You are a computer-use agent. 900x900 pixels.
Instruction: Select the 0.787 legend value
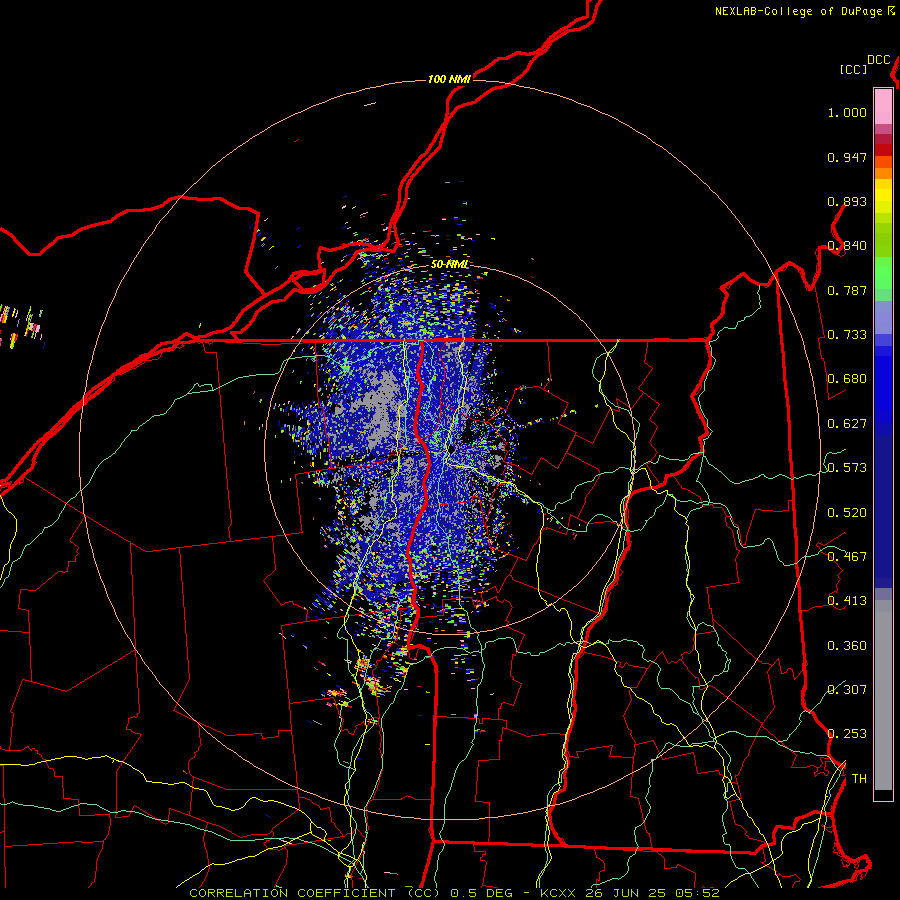(x=847, y=290)
